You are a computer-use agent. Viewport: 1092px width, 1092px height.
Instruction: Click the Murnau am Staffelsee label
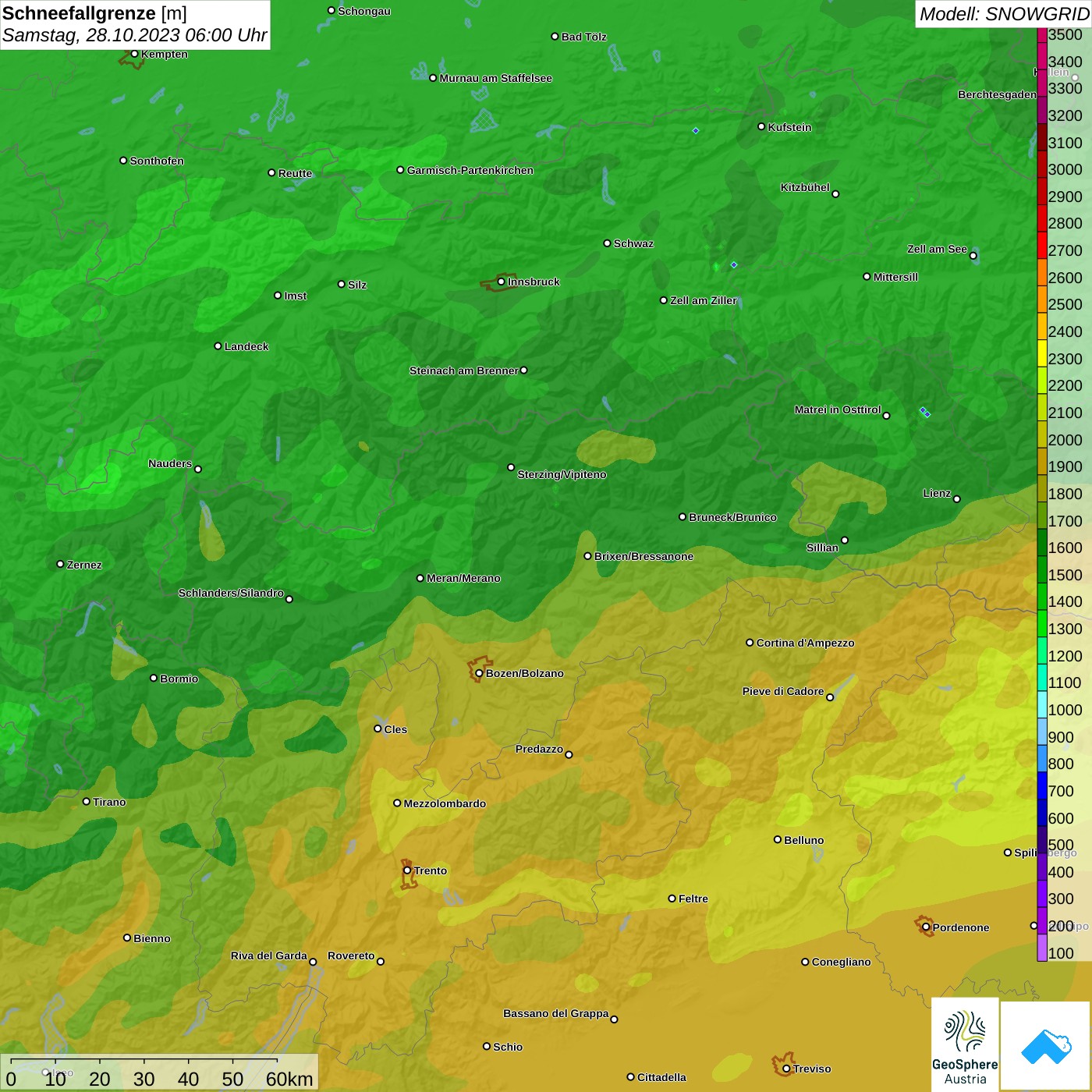496,78
